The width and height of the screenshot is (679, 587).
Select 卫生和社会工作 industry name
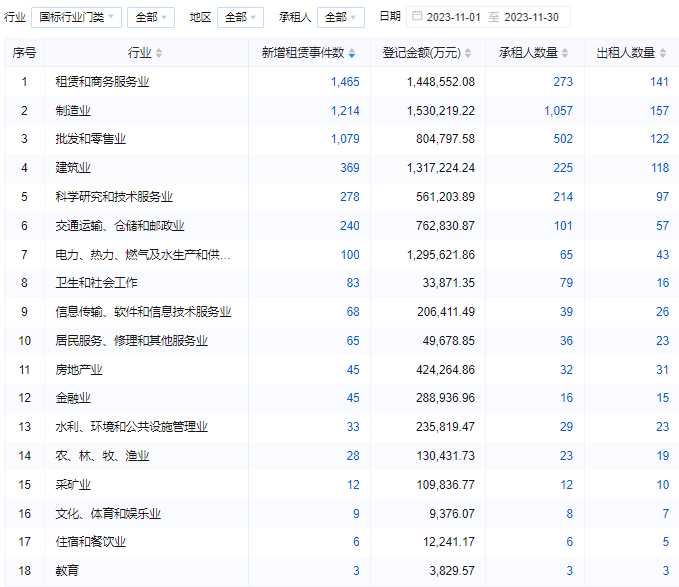[96, 283]
